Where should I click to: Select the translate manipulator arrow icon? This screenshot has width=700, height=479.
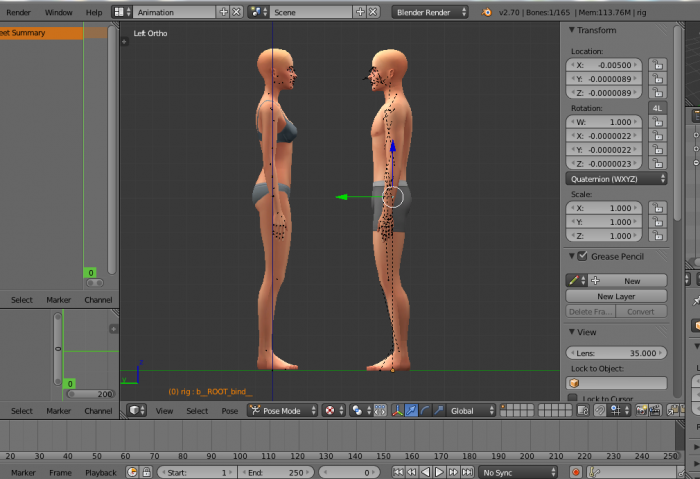(411, 411)
